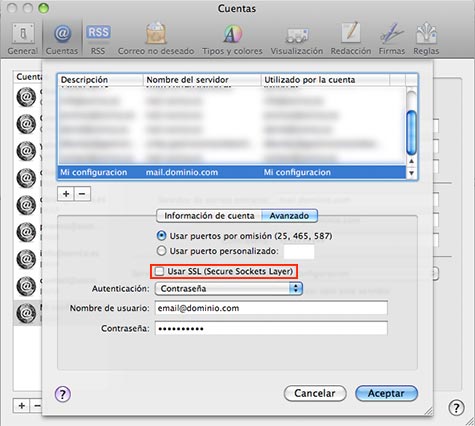This screenshot has width=475, height=426.
Task: Open the General preferences icon
Action: coord(23,39)
